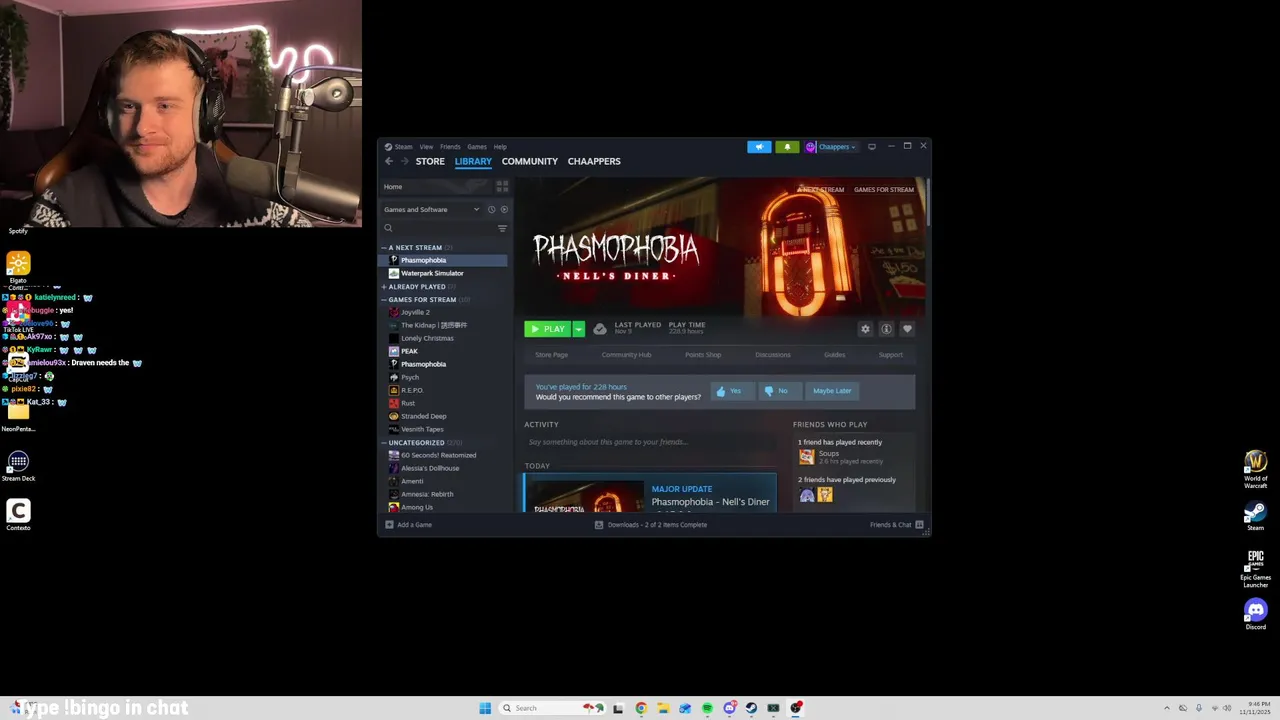The image size is (1280, 720).
Task: Open the Friends menu
Action: (450, 147)
